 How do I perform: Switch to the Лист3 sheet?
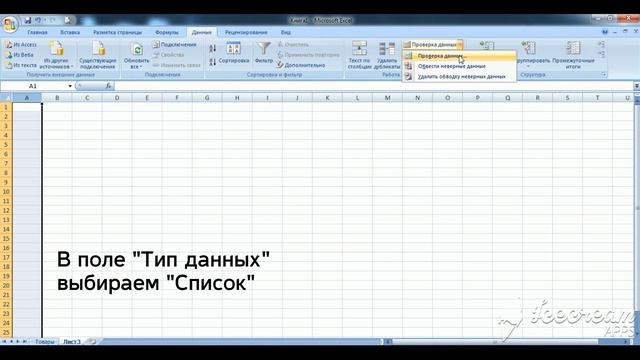(x=72, y=341)
